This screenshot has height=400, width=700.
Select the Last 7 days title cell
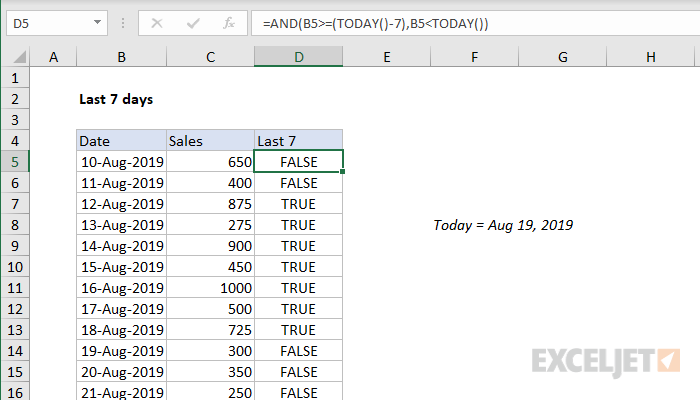116,99
